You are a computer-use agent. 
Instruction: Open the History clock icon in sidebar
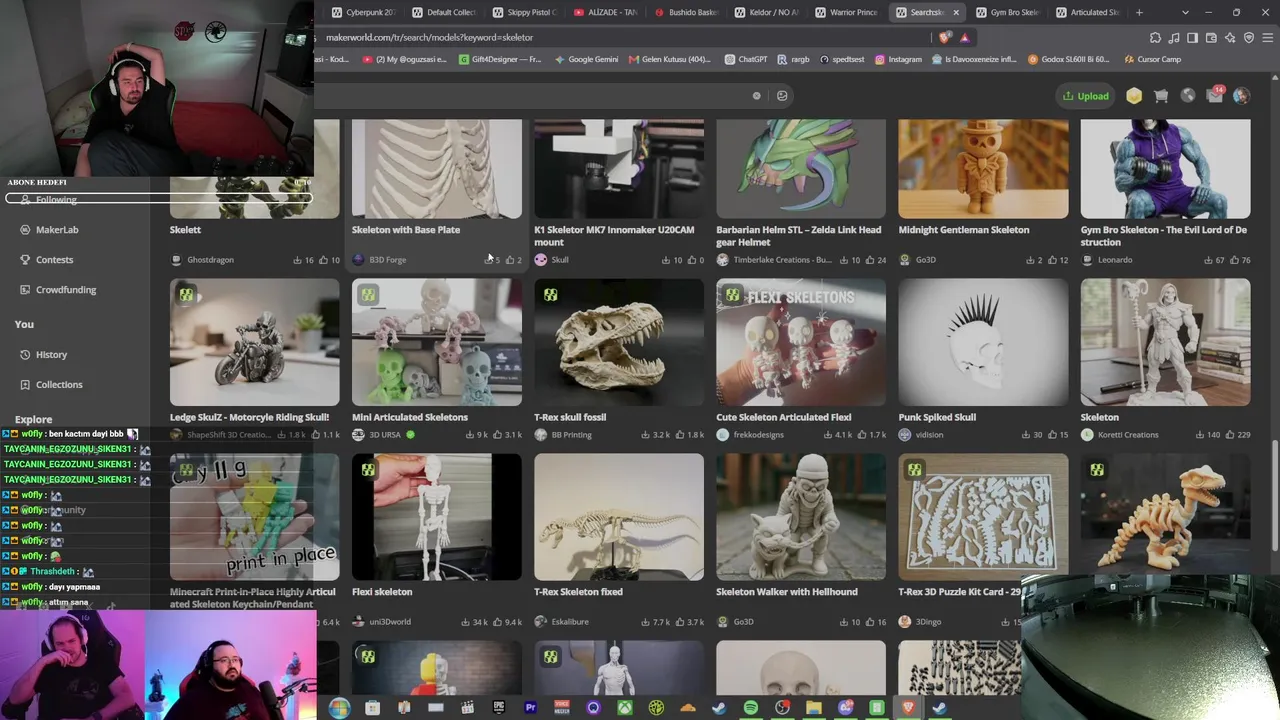(26, 355)
